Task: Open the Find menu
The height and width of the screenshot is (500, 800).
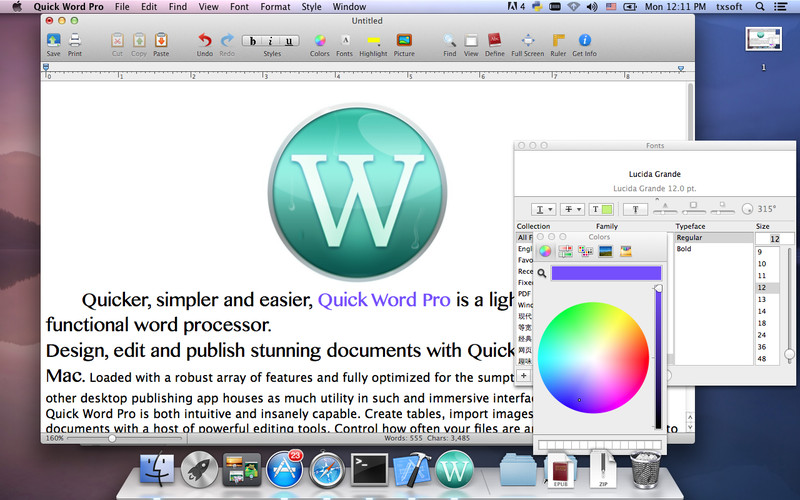Action: (178, 7)
